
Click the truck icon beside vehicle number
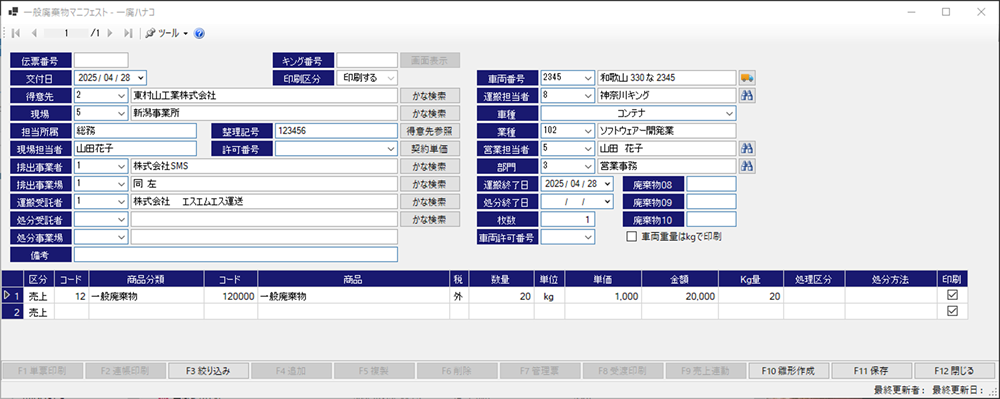pos(747,78)
